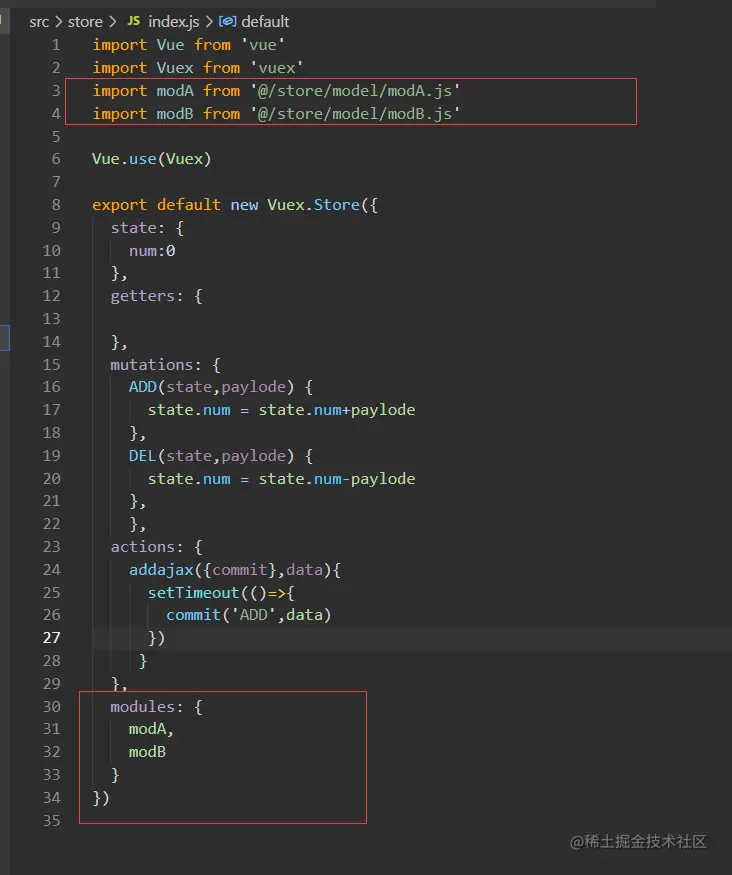Click 'state.num+paylode' expression on line 17
Image resolution: width=732 pixels, height=875 pixels.
(337, 410)
